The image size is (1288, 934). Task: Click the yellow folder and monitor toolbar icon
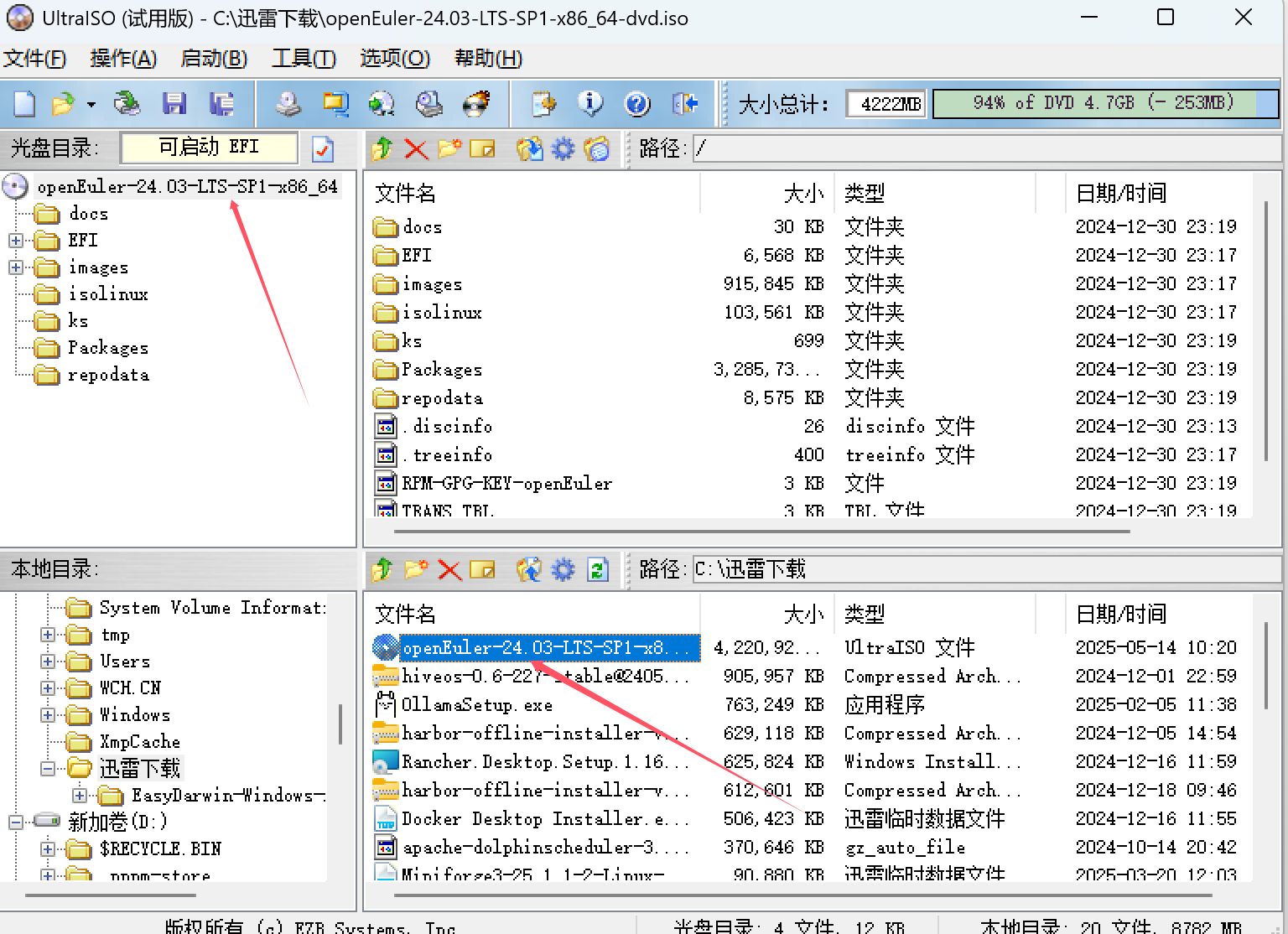pos(335,104)
